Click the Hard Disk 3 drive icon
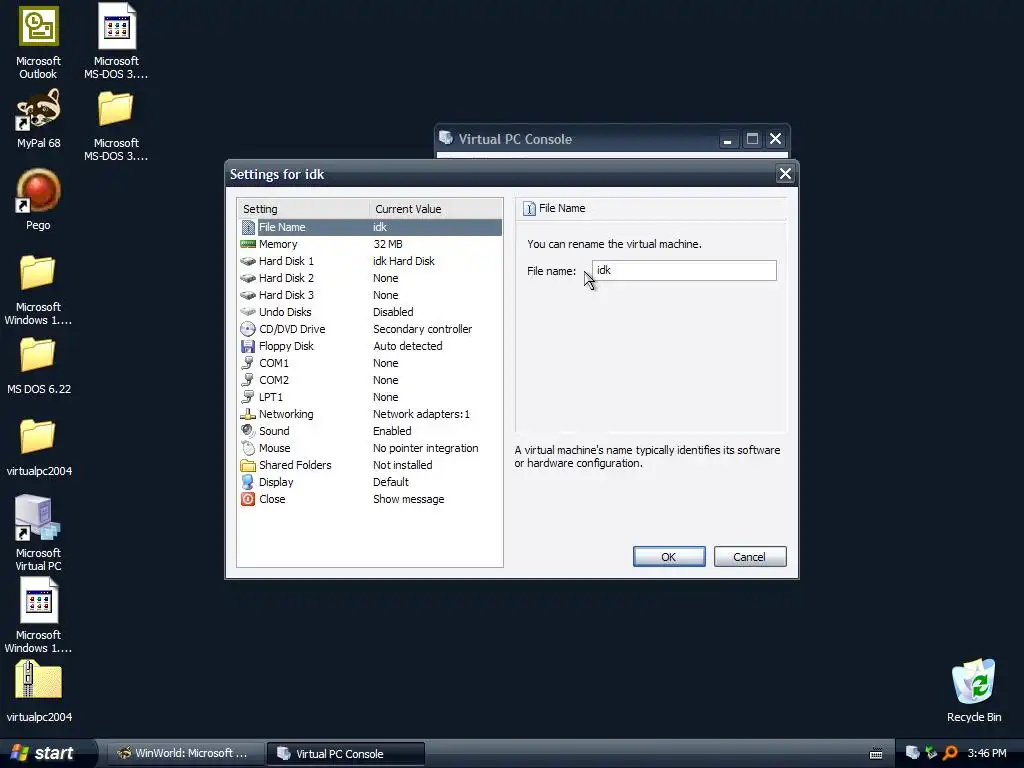 (248, 295)
